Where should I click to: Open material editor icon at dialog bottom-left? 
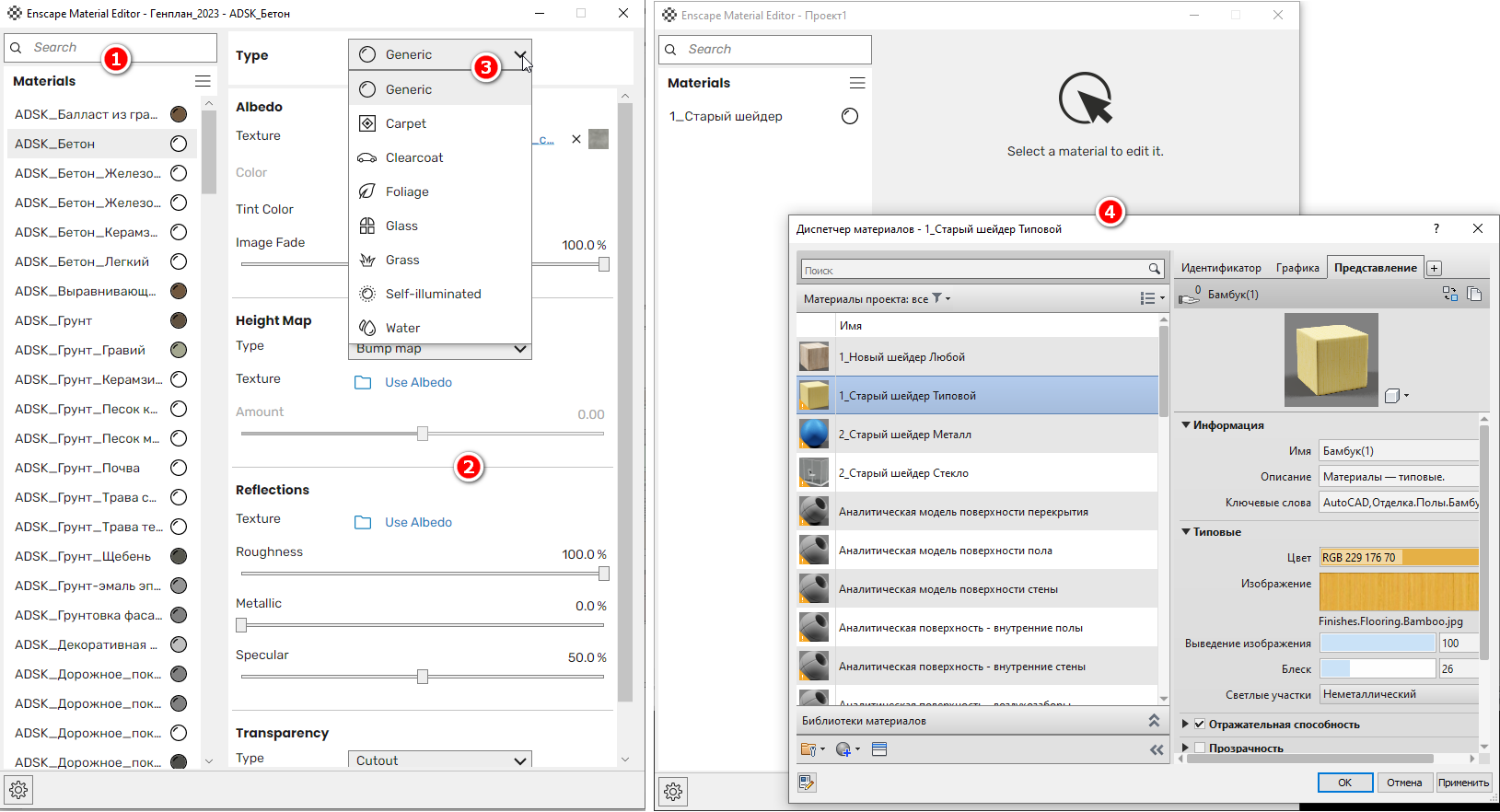click(807, 782)
